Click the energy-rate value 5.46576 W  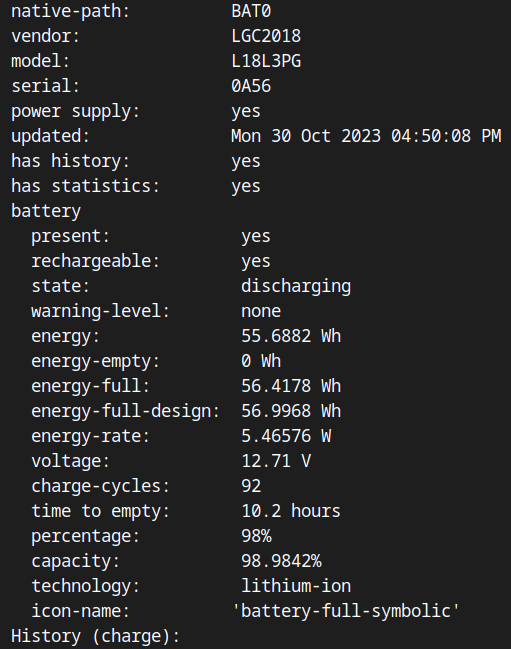point(286,436)
